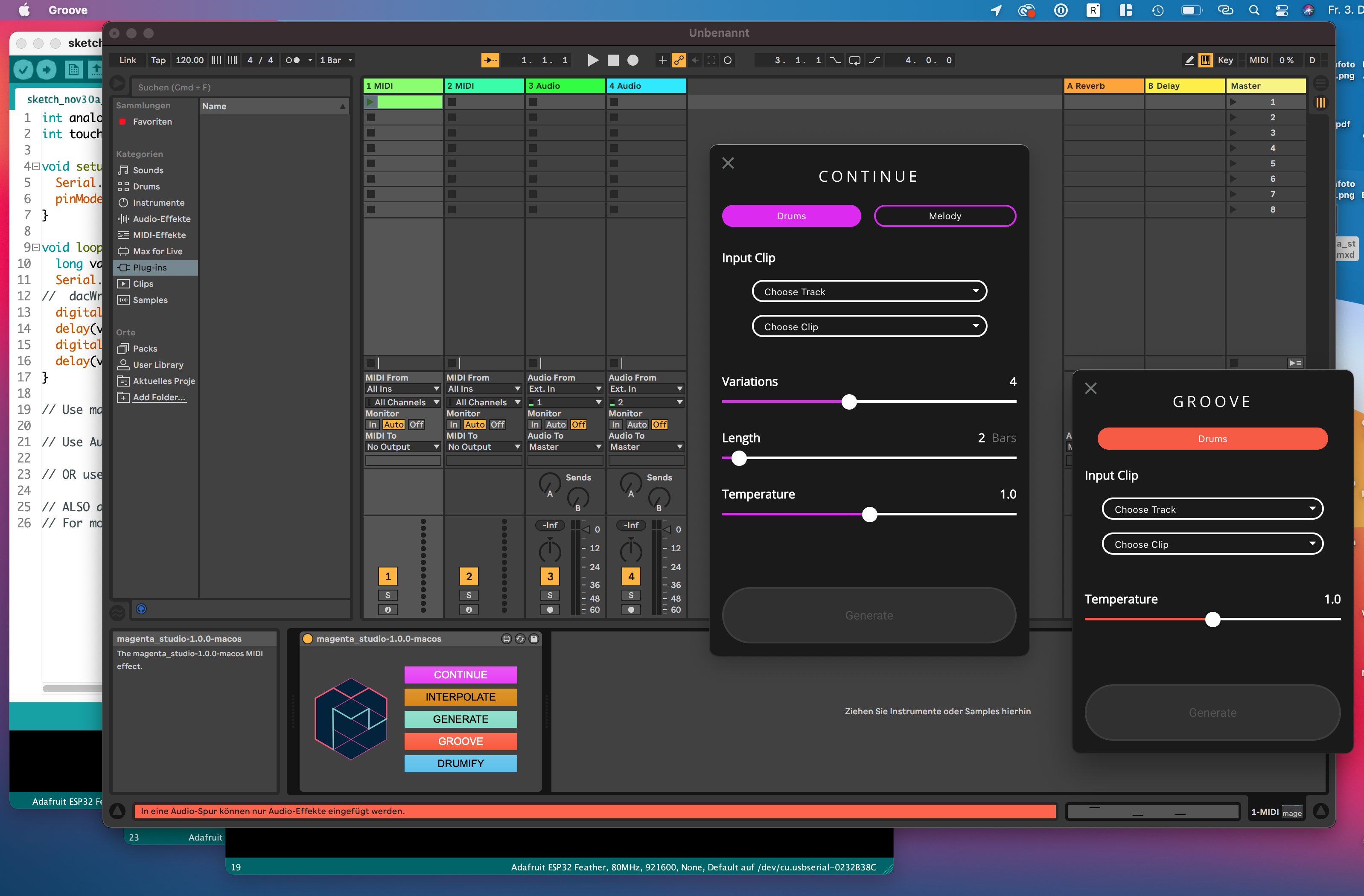Toggle the computer MIDI keyboard icon
This screenshot has height=896, width=1364.
point(1205,60)
